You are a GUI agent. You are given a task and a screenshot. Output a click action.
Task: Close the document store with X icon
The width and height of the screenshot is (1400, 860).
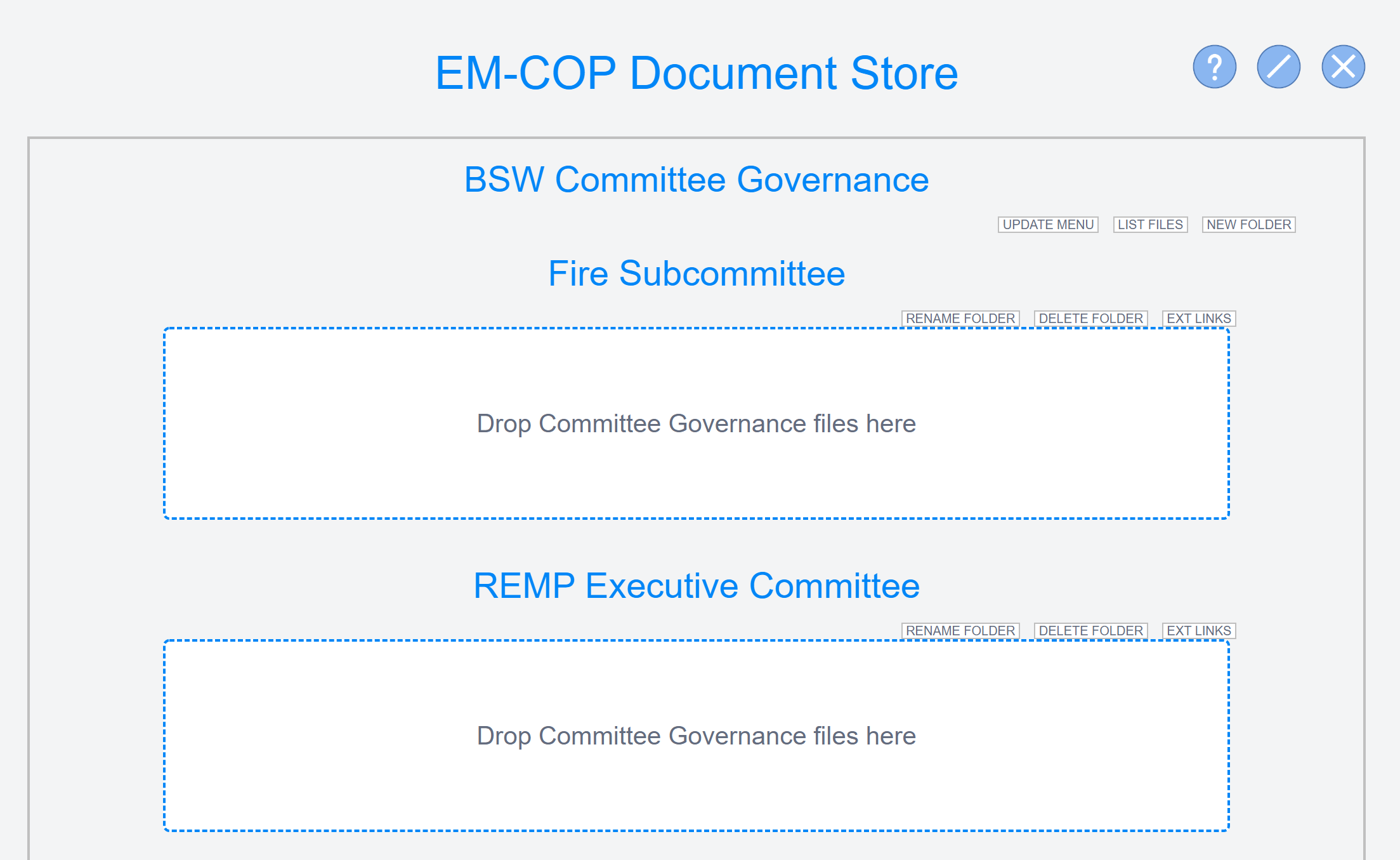pos(1343,67)
